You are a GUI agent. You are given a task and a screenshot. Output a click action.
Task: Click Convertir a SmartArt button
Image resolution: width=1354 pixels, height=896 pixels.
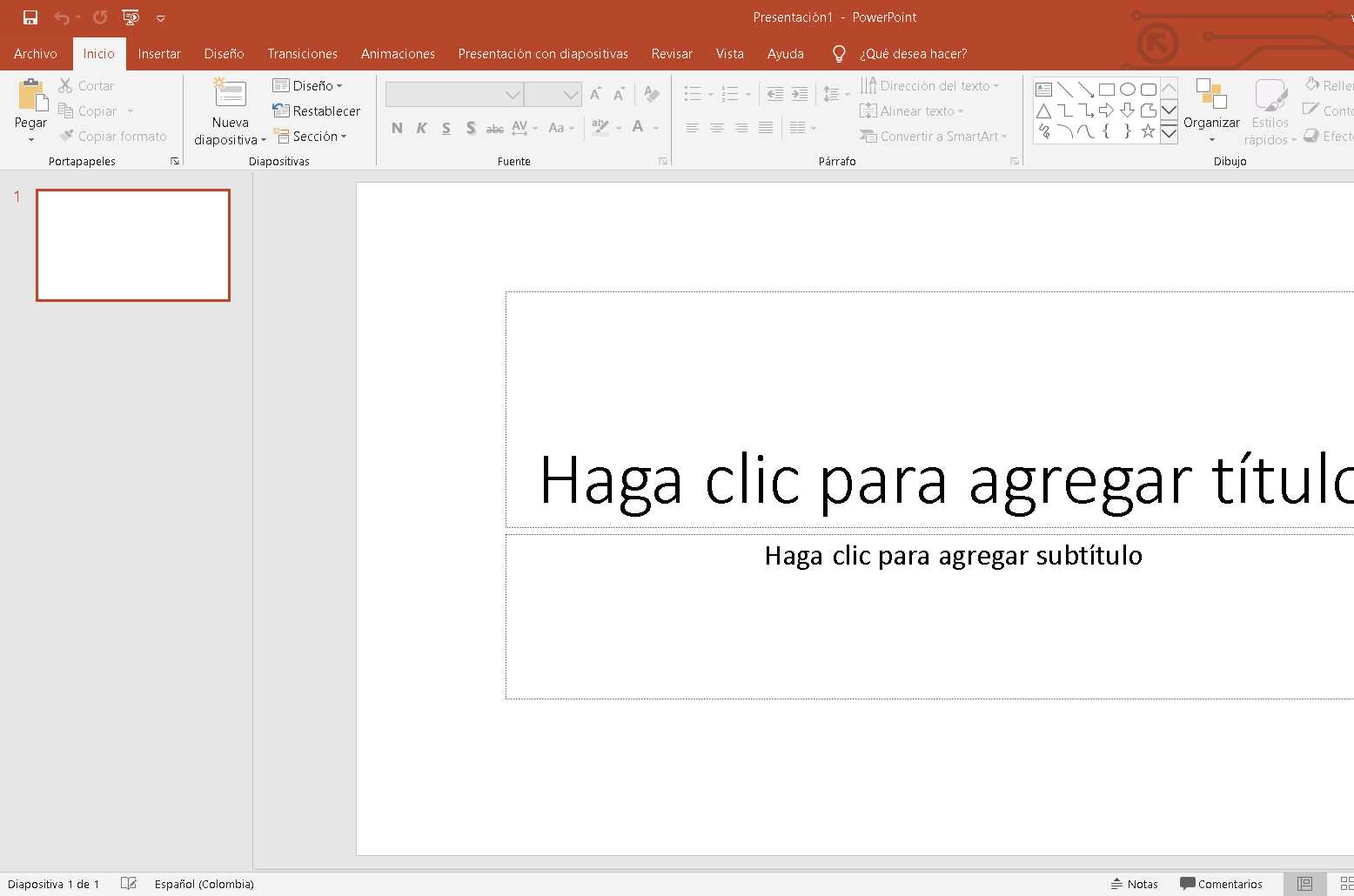pyautogui.click(x=933, y=136)
